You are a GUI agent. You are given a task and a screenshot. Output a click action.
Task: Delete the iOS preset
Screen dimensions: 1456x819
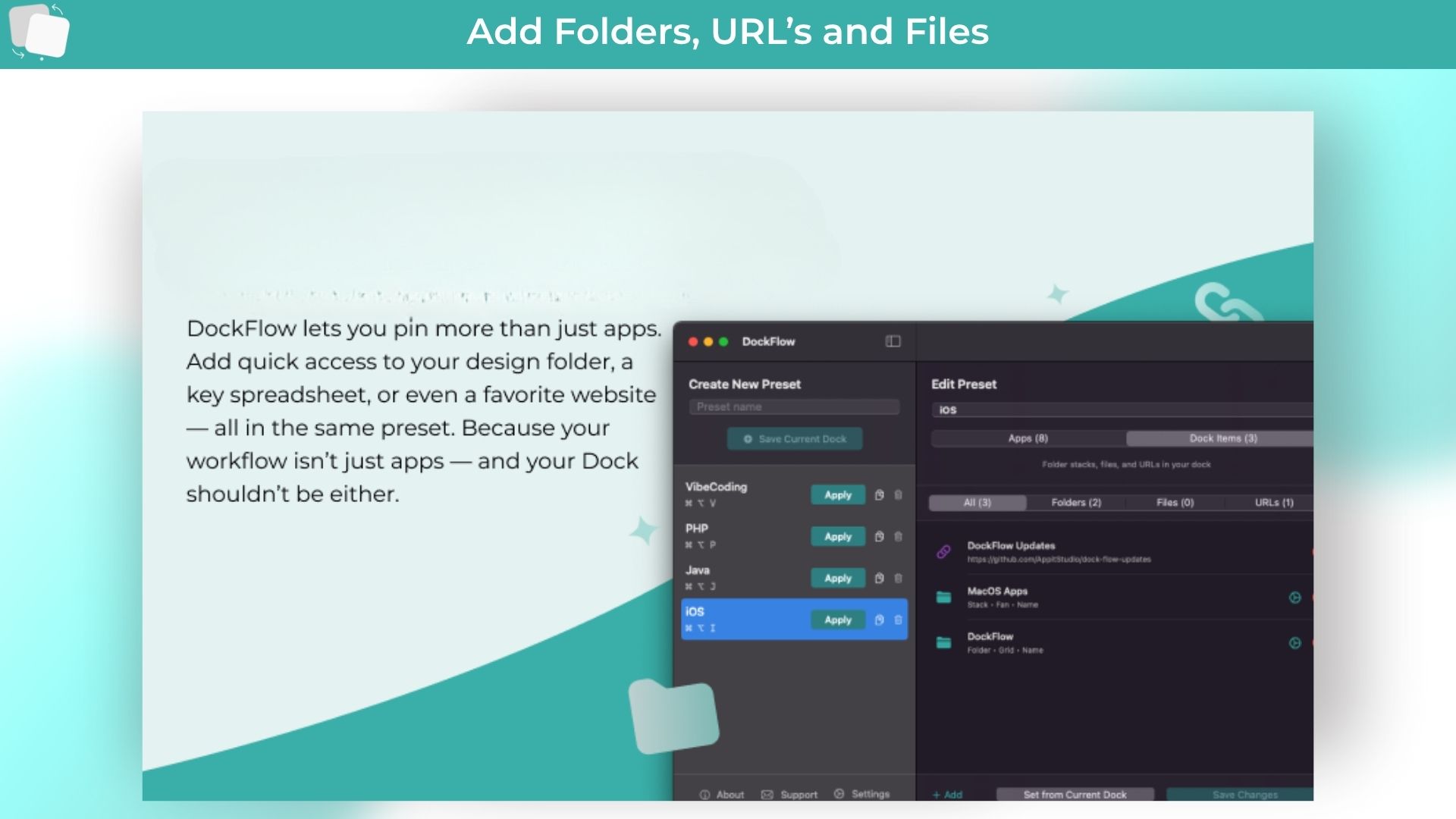pos(898,620)
